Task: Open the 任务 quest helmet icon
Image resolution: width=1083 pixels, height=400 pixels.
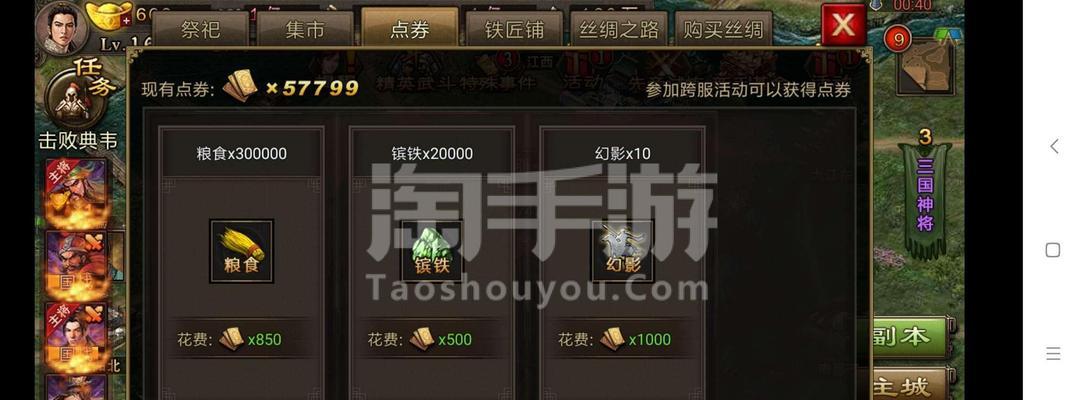Action: pos(76,97)
